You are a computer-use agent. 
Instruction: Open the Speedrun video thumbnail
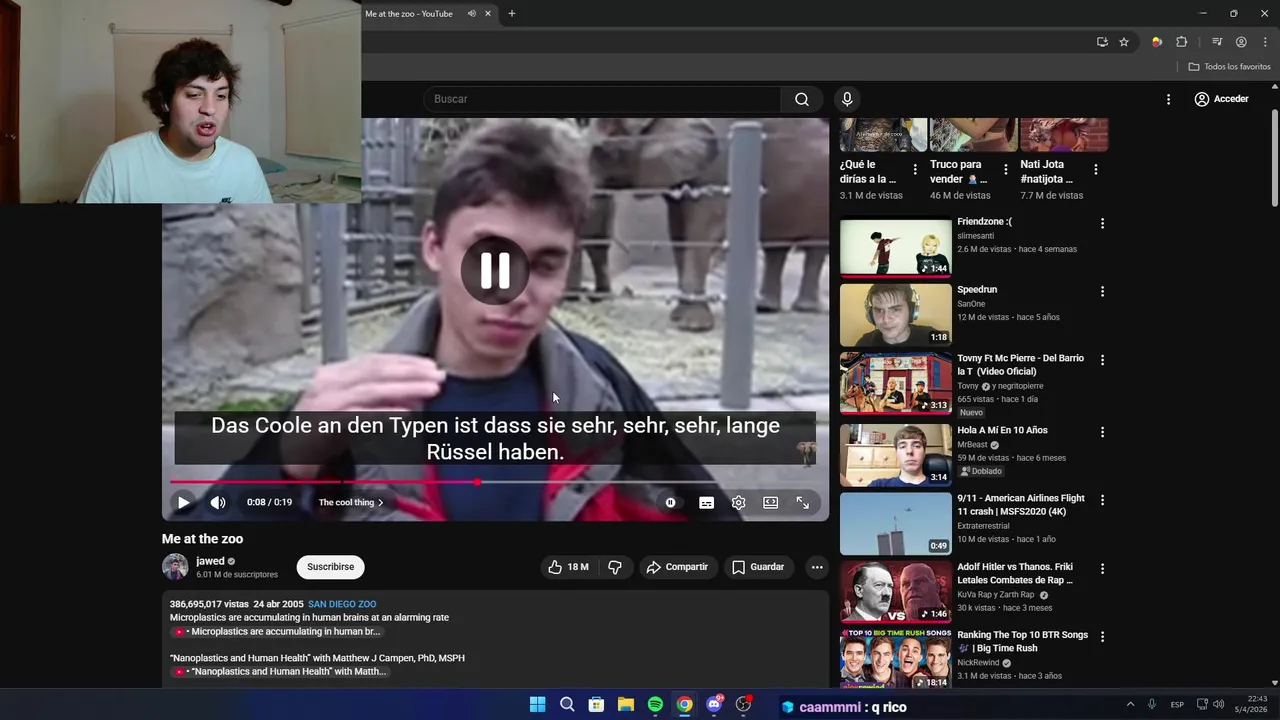896,315
